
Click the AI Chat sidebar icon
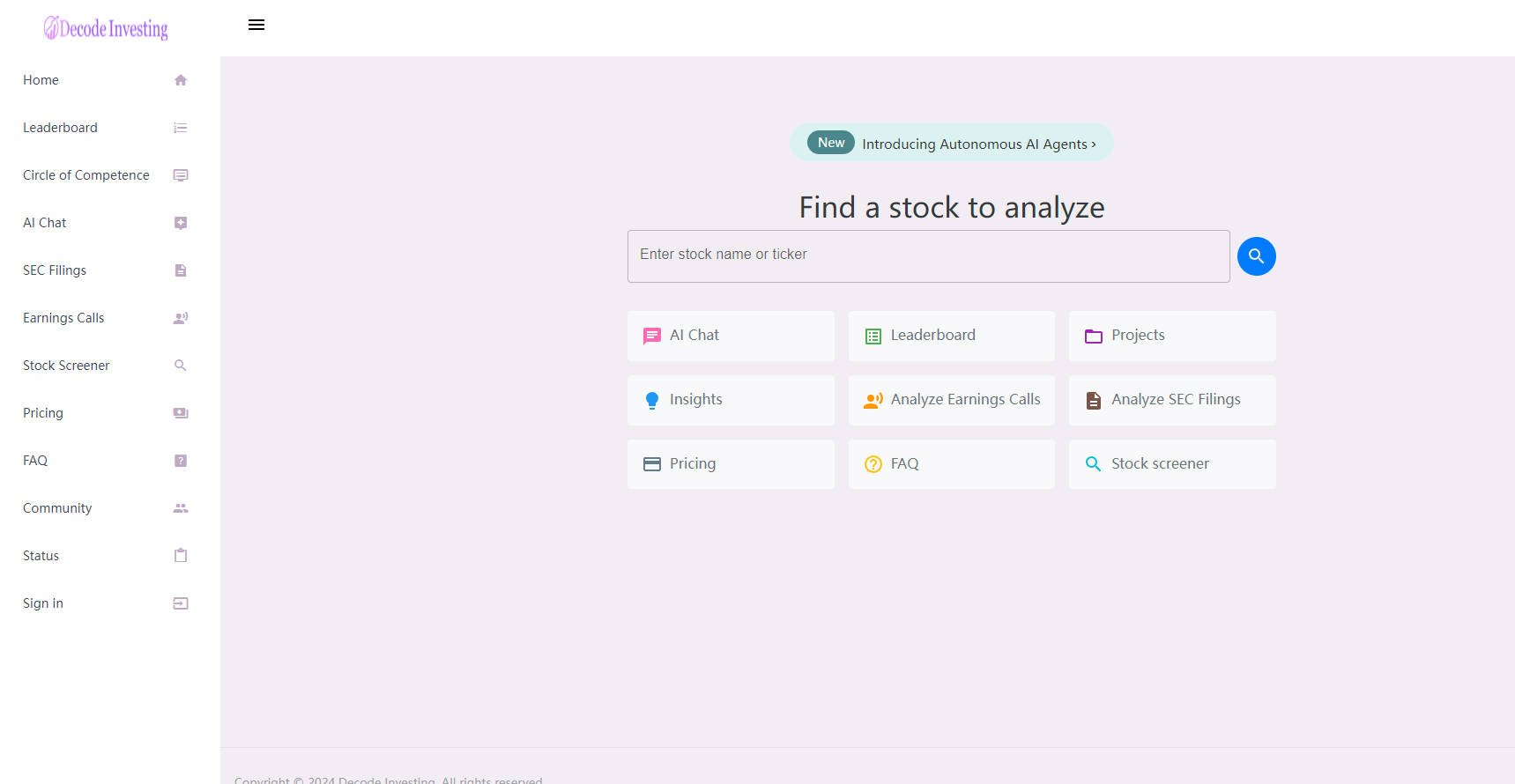pyautogui.click(x=181, y=223)
